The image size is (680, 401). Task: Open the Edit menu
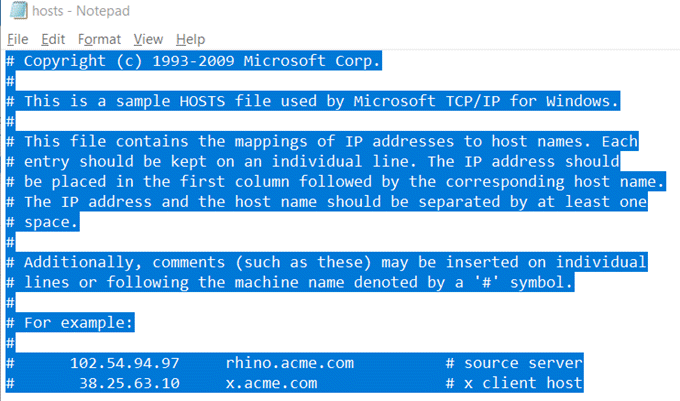tap(53, 39)
